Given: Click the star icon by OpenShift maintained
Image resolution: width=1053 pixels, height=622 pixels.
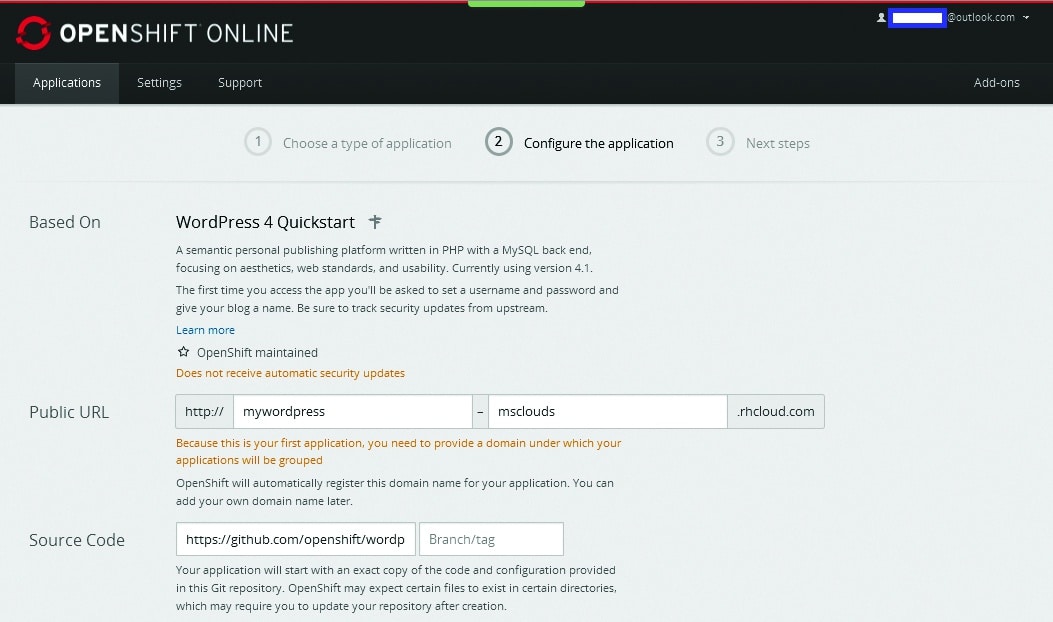Looking at the screenshot, I should coord(183,351).
